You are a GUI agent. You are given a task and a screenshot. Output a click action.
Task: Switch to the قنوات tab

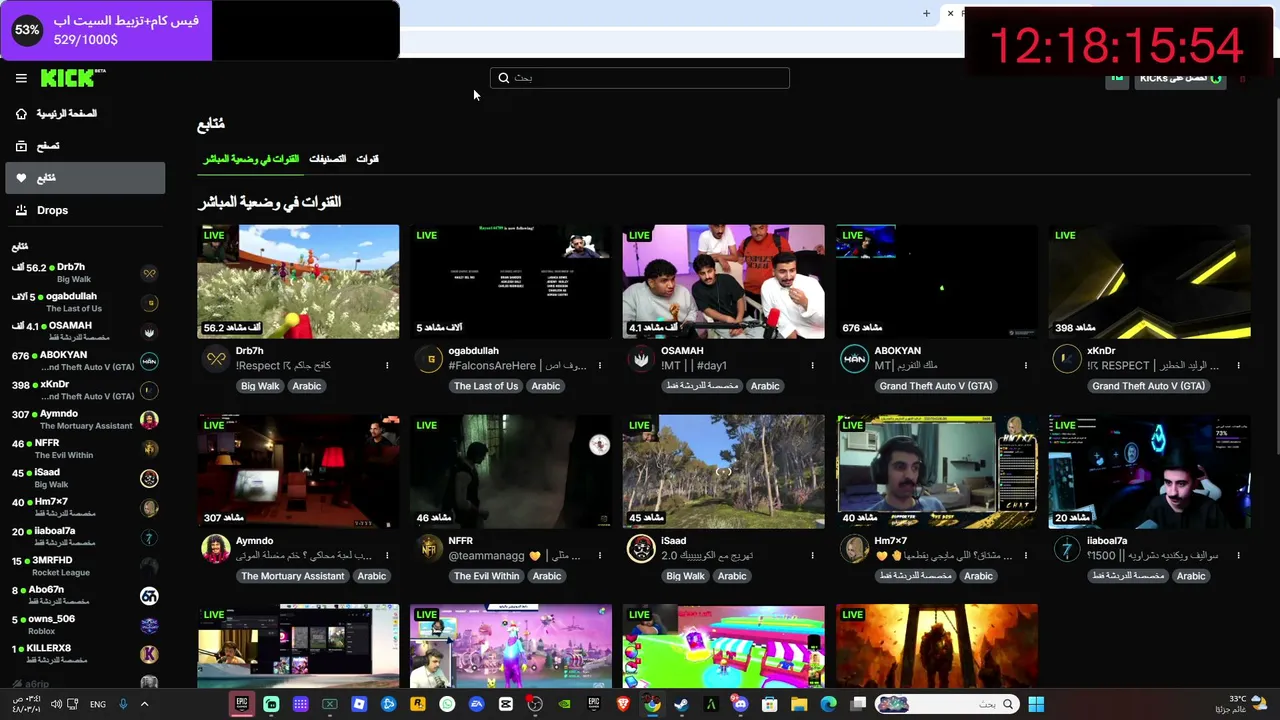[368, 159]
